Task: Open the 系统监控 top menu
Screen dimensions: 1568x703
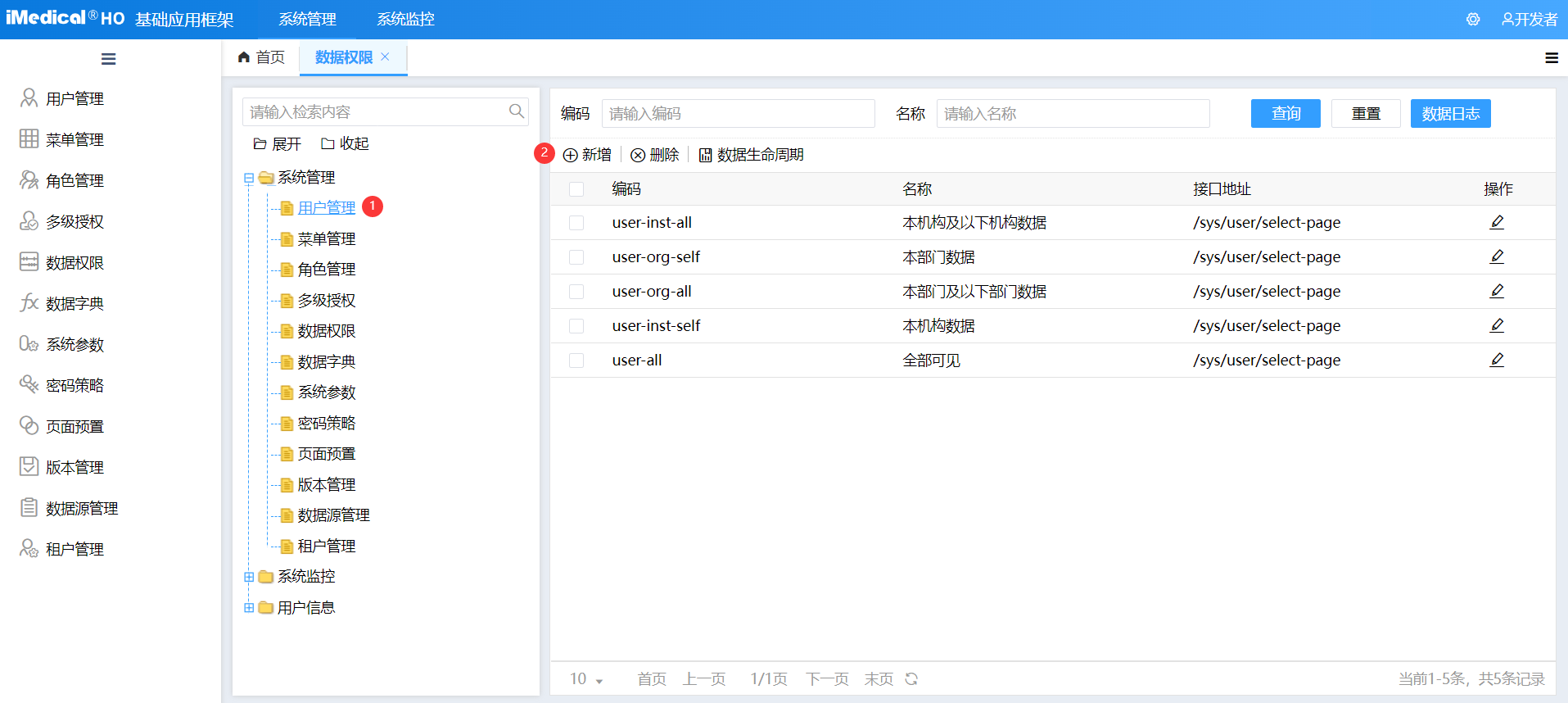Action: [405, 19]
